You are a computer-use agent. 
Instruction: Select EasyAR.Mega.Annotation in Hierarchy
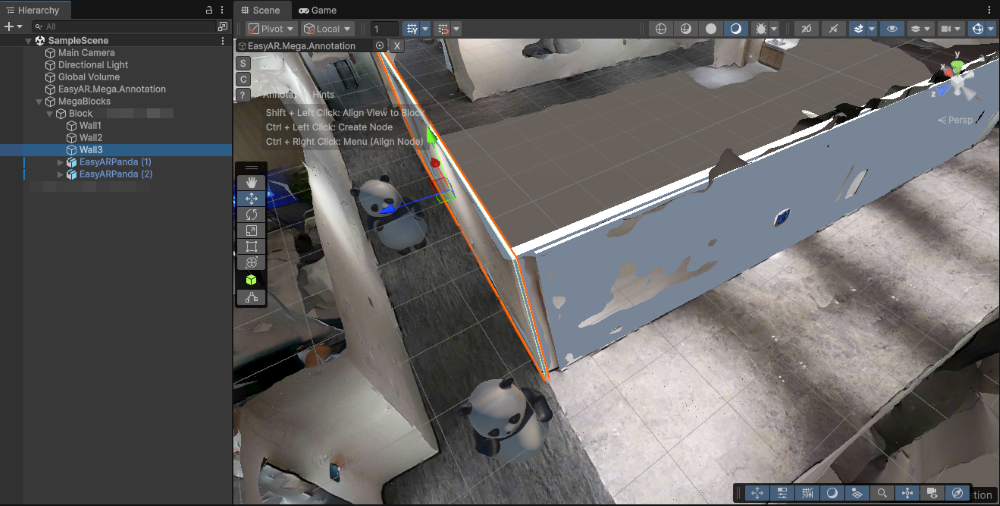coord(112,89)
